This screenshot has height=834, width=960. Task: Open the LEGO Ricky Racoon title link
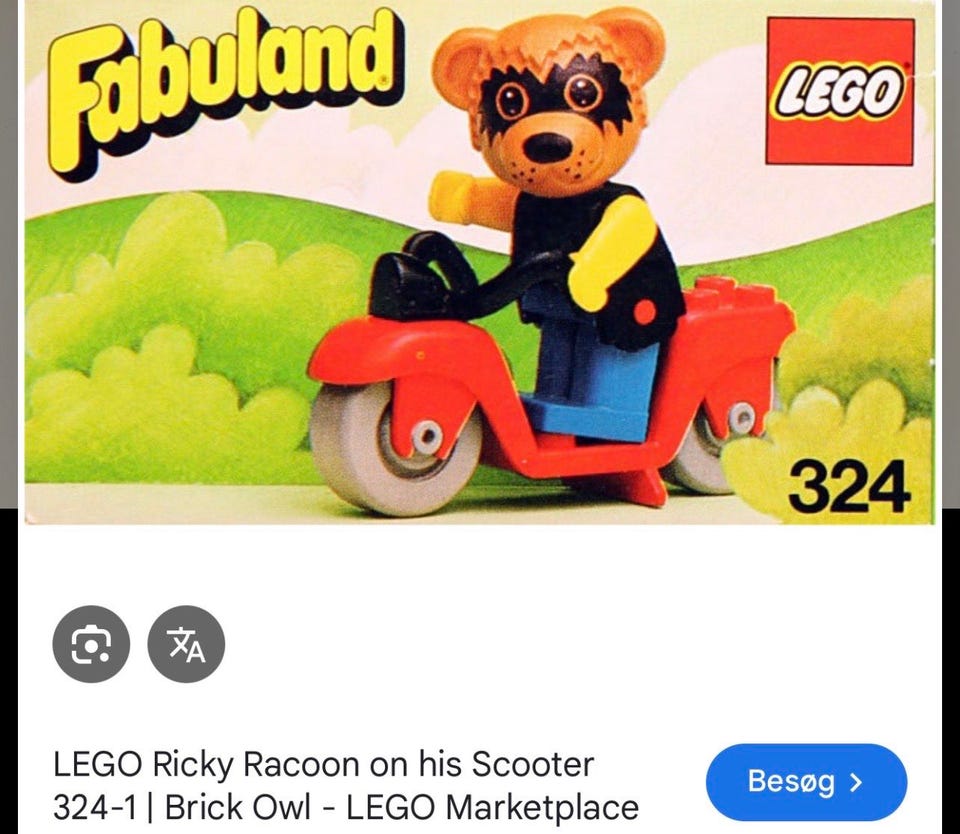[346, 786]
